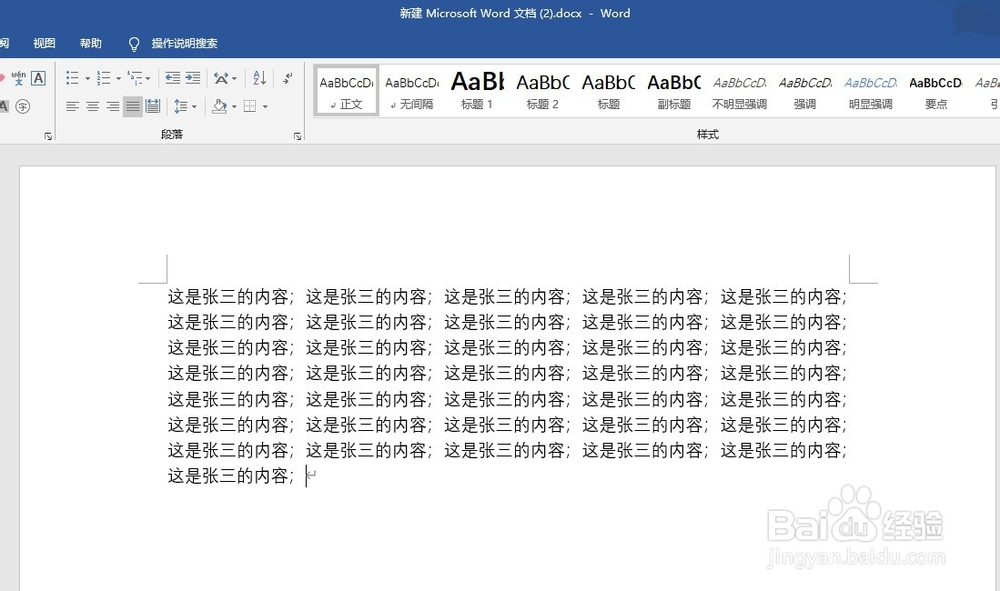1000x591 pixels.
Task: Open the borders dropdown arrow
Action: pos(264,107)
